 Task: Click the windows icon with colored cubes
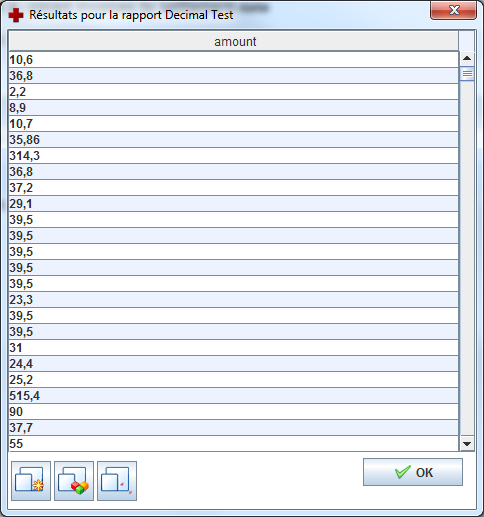point(74,481)
